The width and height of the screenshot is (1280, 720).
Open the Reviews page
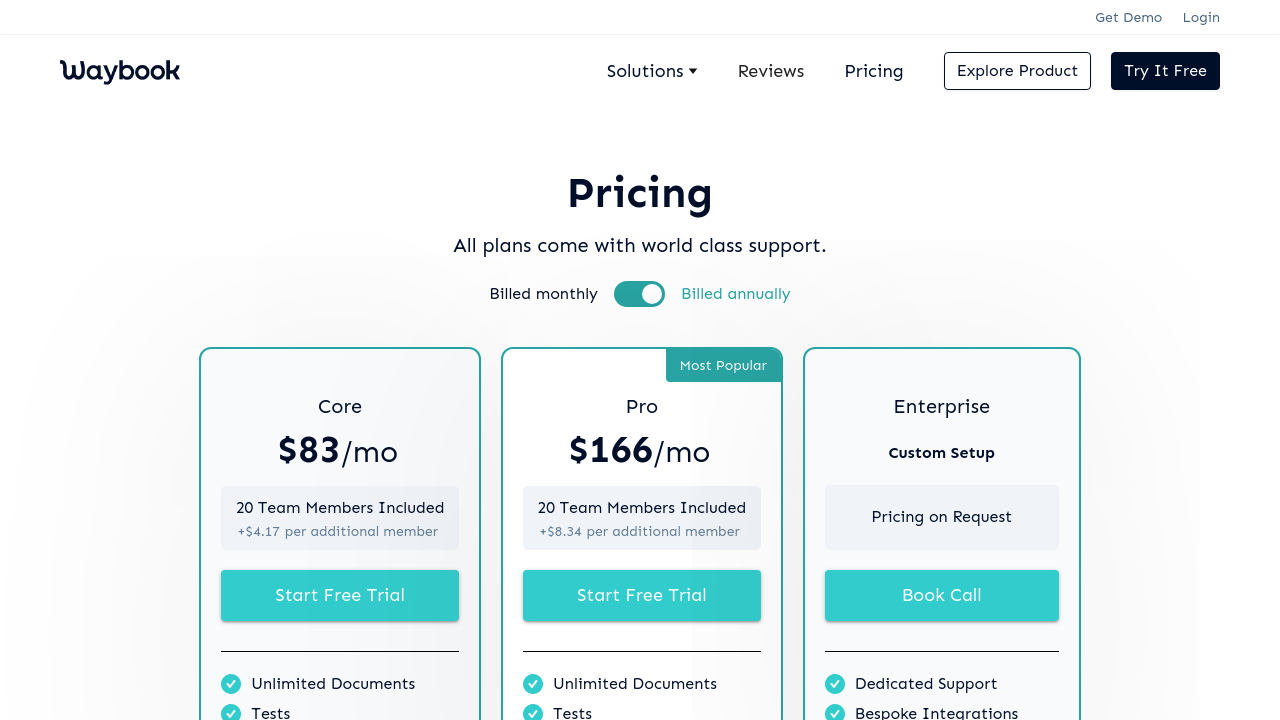(x=771, y=71)
